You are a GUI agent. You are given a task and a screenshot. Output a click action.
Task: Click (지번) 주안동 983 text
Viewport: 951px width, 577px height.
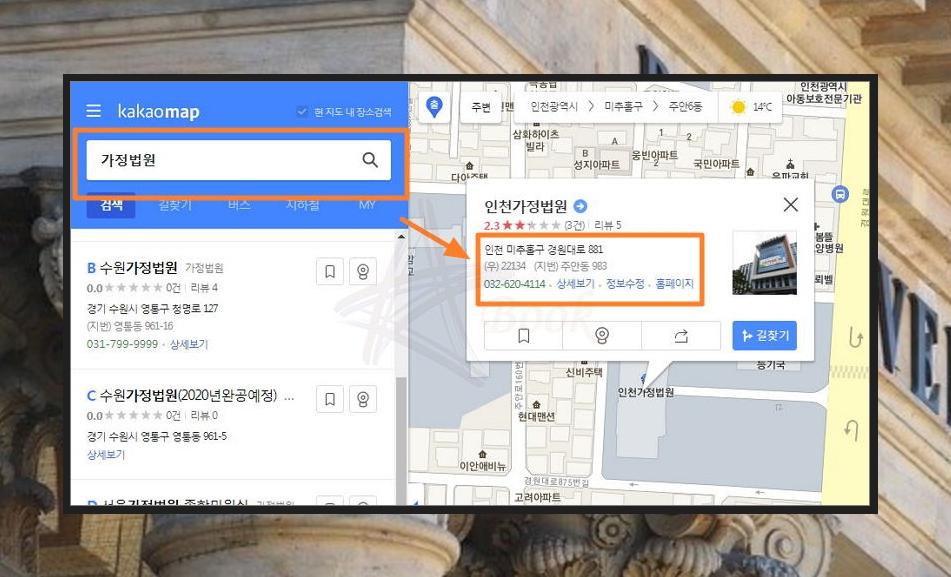[570, 266]
